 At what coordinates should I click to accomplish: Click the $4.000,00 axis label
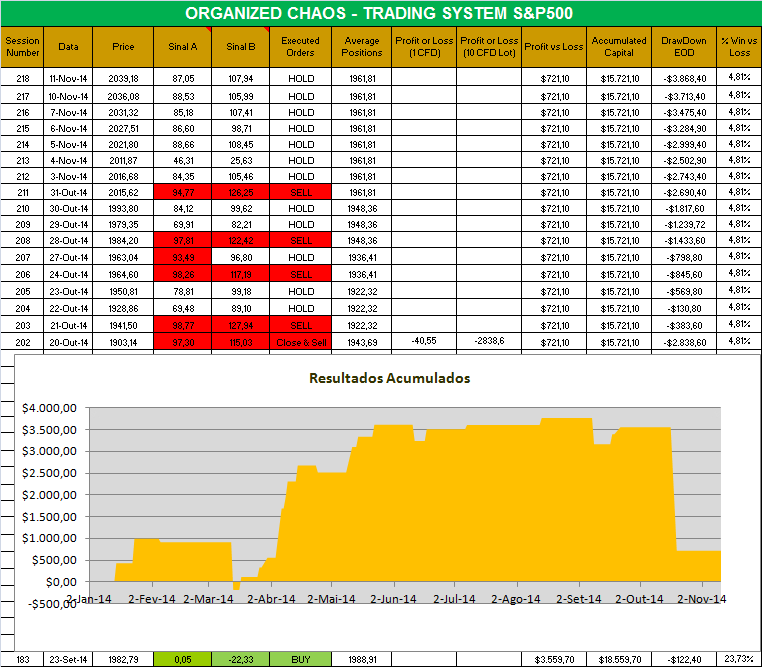click(x=49, y=408)
